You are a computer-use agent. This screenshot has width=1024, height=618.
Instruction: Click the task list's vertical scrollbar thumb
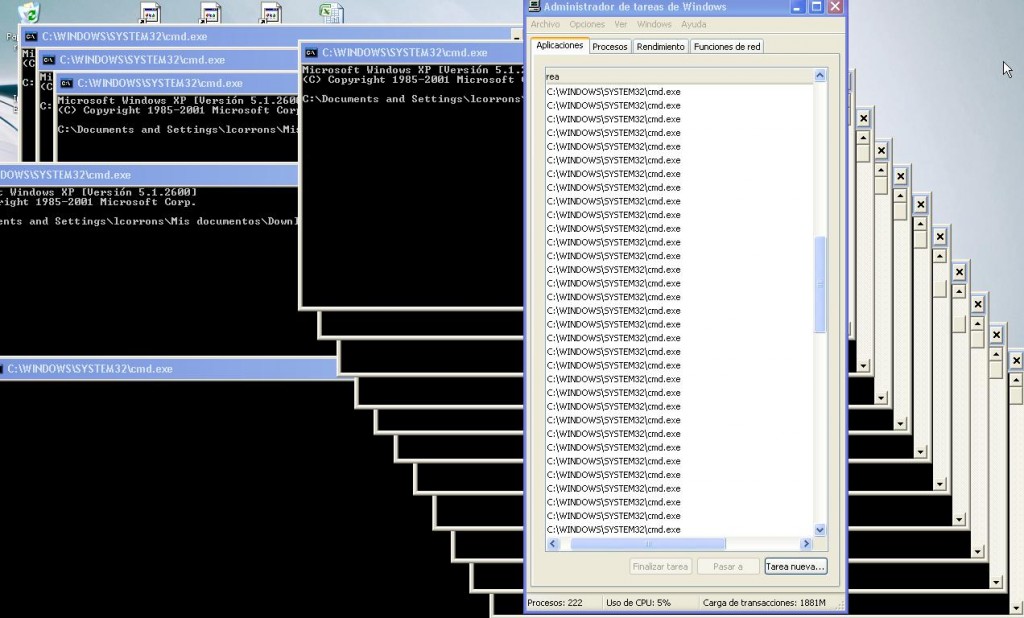pos(820,284)
